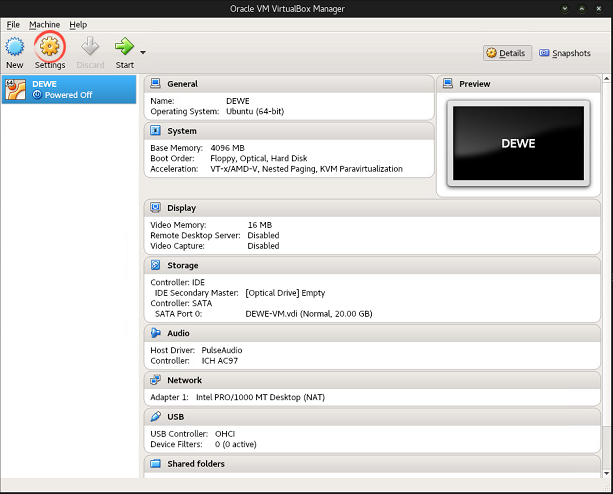
Task: Open the Help menu
Action: (78, 25)
